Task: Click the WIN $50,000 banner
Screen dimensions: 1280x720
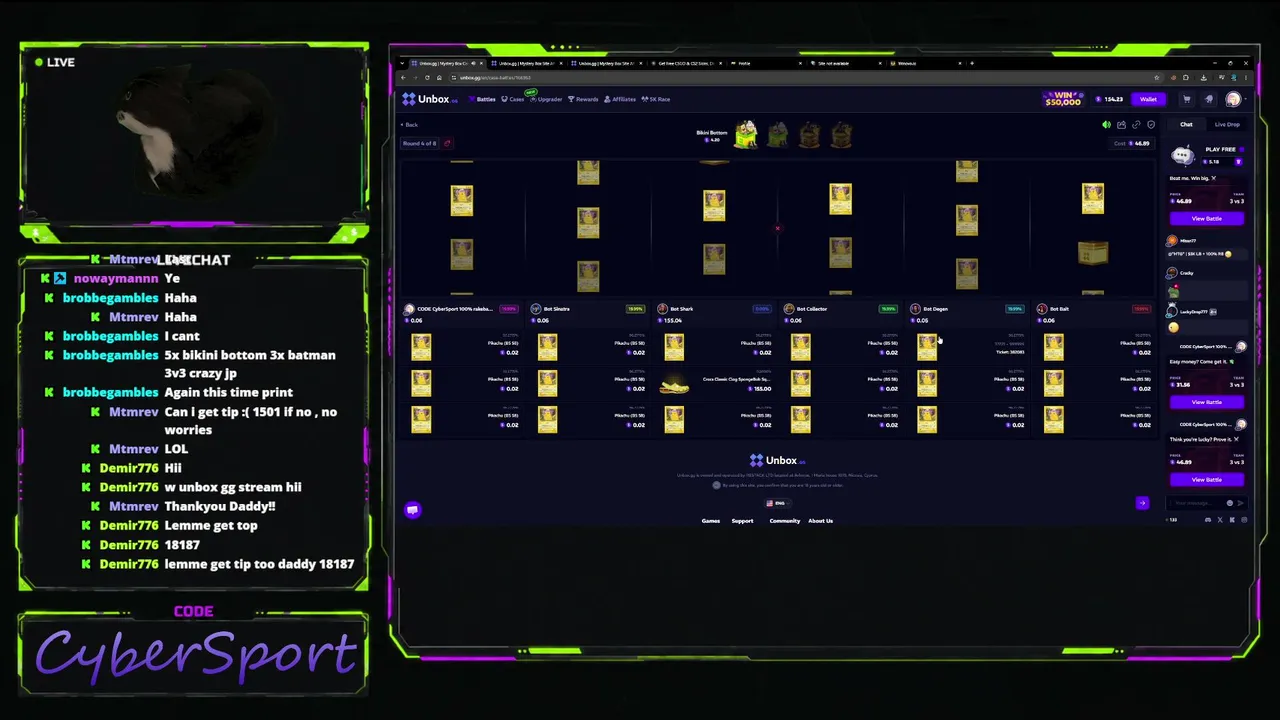Action: pyautogui.click(x=1062, y=99)
